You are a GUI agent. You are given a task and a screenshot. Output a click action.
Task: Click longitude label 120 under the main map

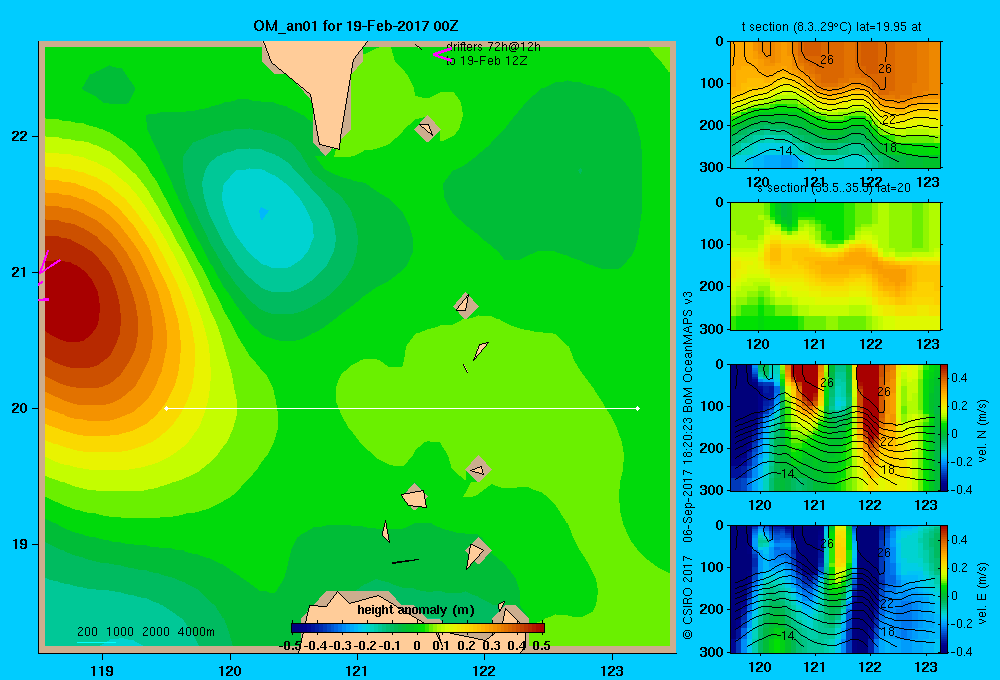(x=230, y=670)
